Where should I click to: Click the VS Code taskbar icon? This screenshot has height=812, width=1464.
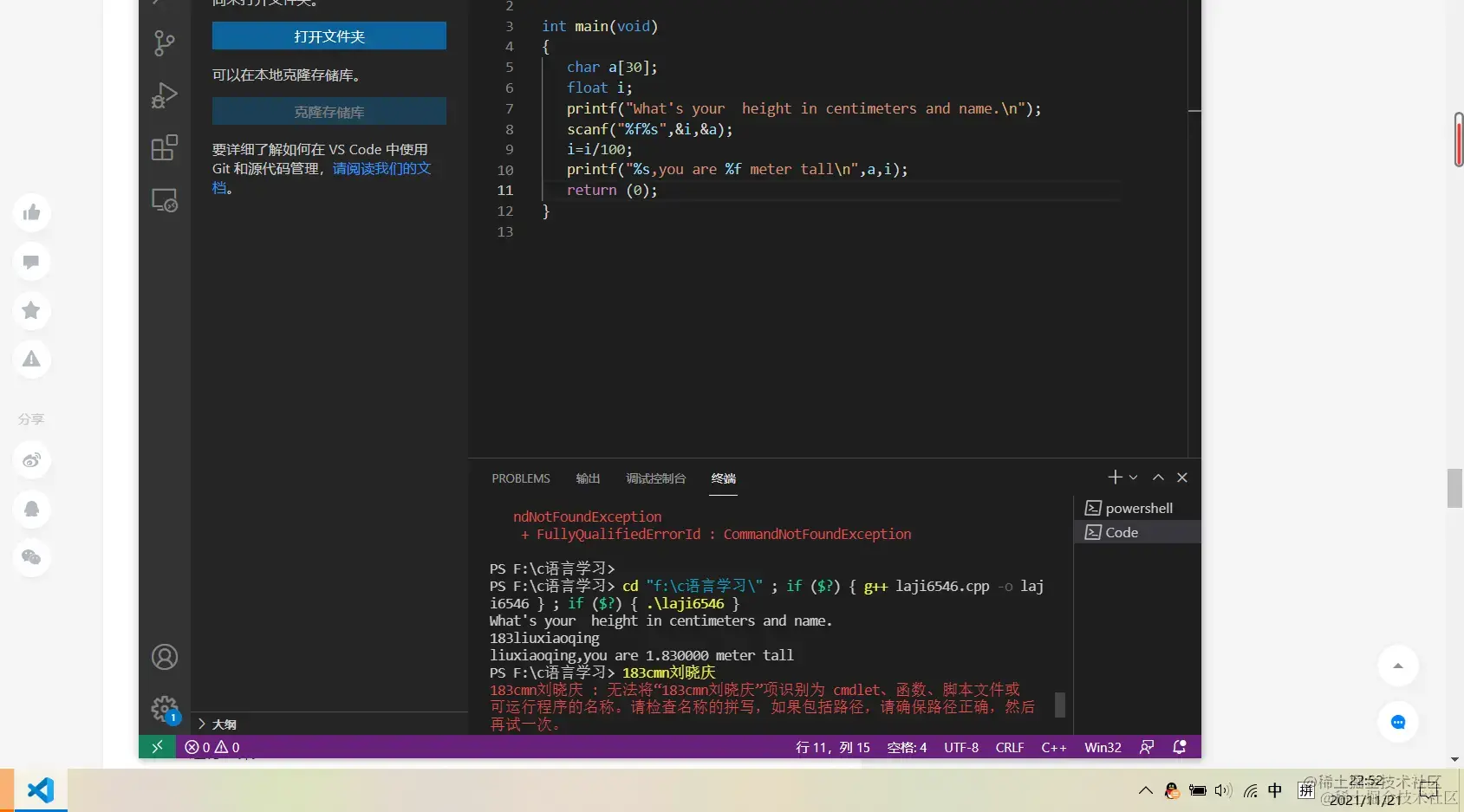(41, 789)
